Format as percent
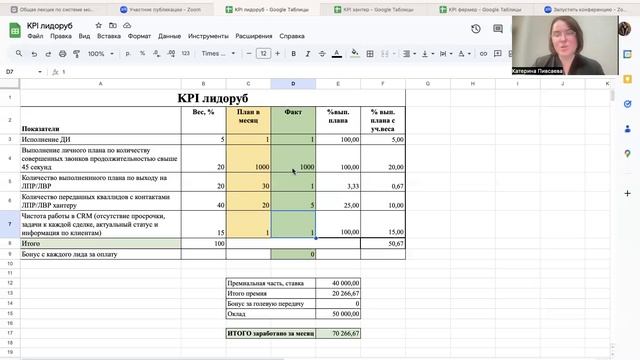 pyautogui.click(x=142, y=53)
